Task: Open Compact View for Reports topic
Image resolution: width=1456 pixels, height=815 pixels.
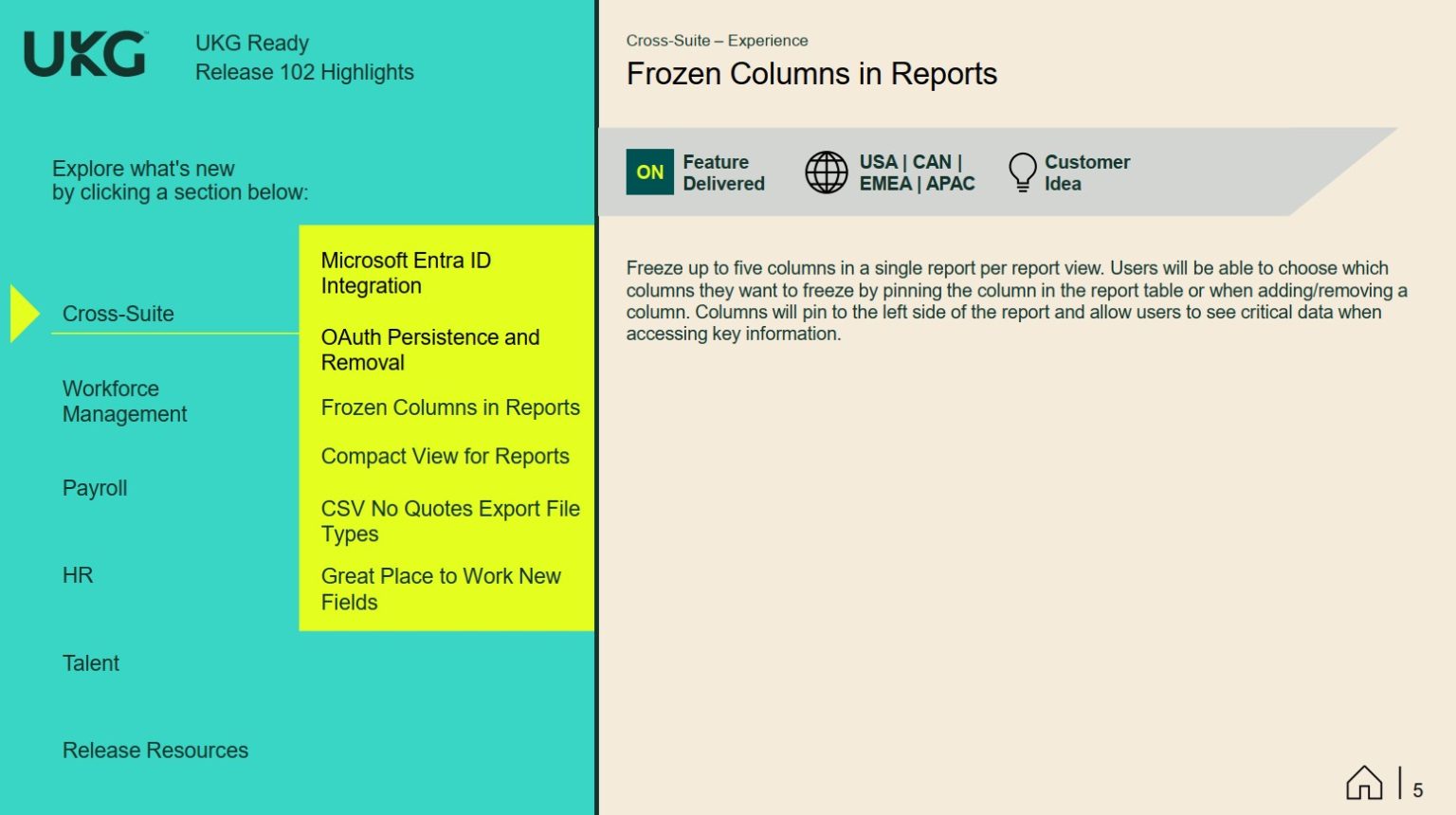Action: tap(446, 457)
